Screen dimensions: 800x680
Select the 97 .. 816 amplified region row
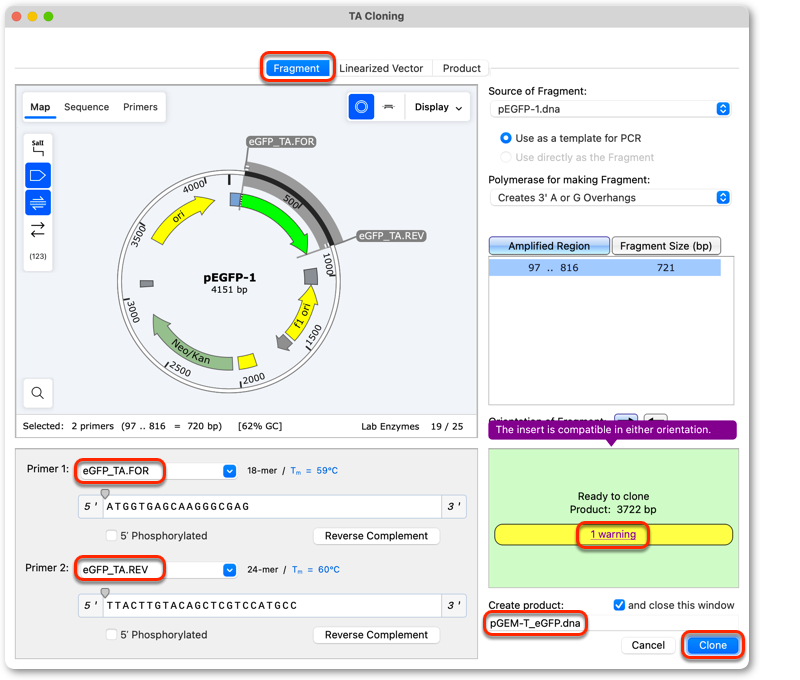605,267
